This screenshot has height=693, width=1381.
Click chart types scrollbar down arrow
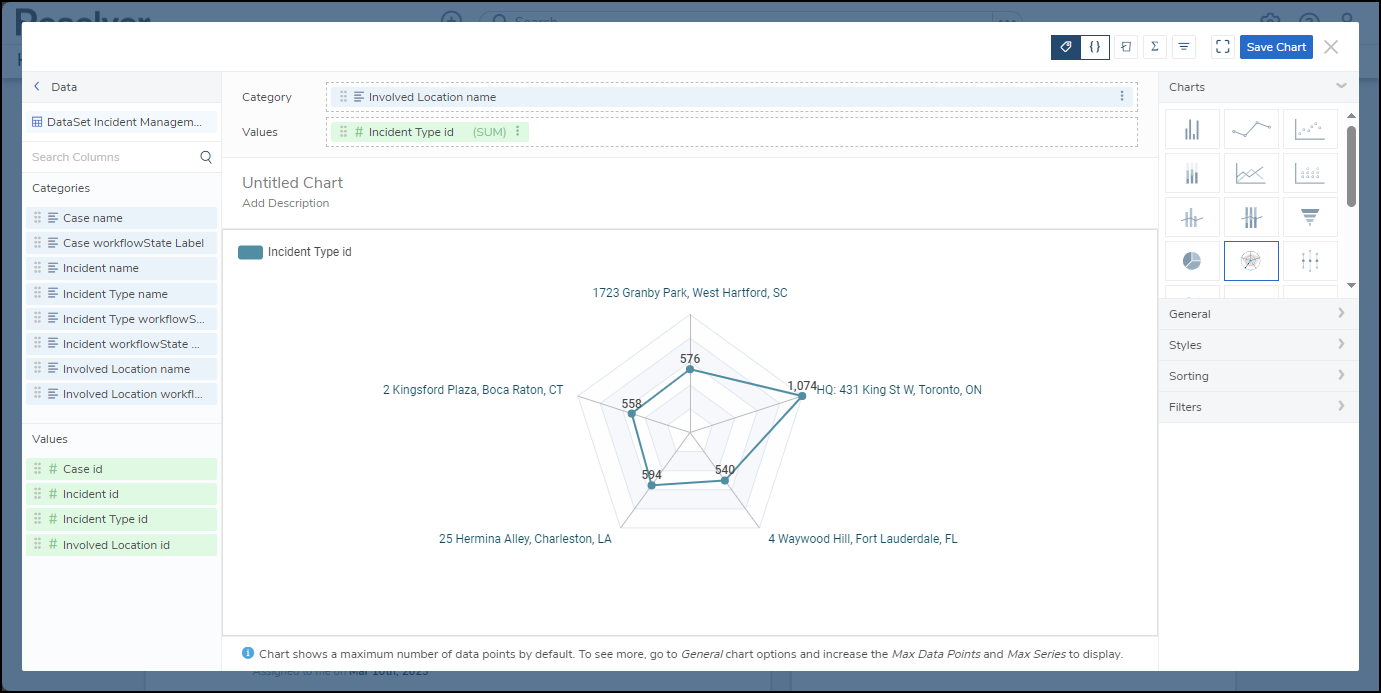pos(1351,285)
